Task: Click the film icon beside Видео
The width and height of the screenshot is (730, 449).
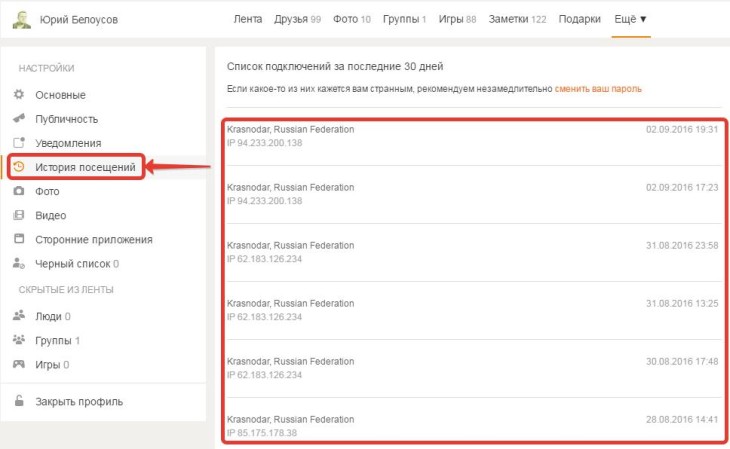Action: click(19, 215)
